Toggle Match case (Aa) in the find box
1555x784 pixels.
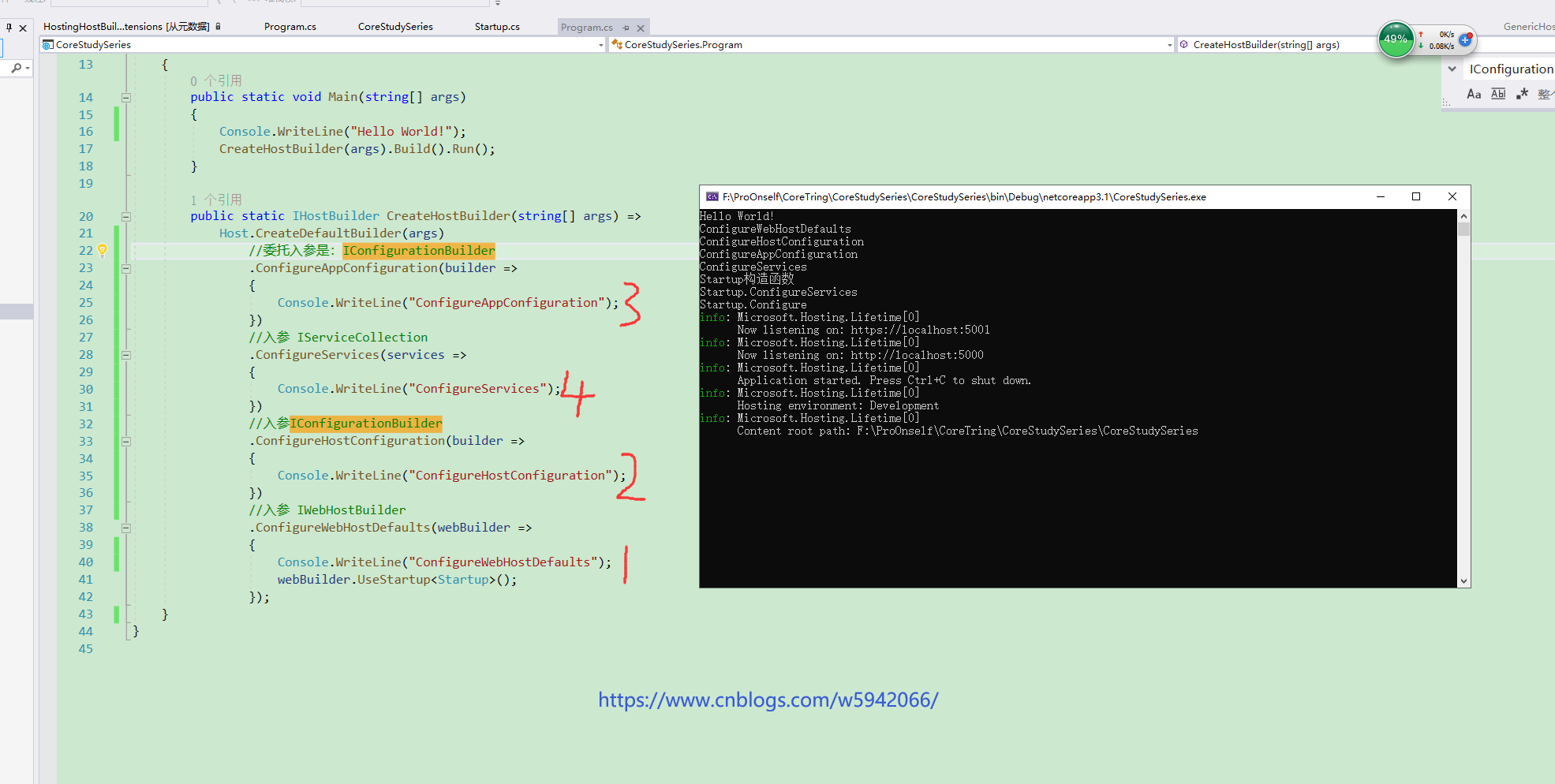click(x=1473, y=94)
